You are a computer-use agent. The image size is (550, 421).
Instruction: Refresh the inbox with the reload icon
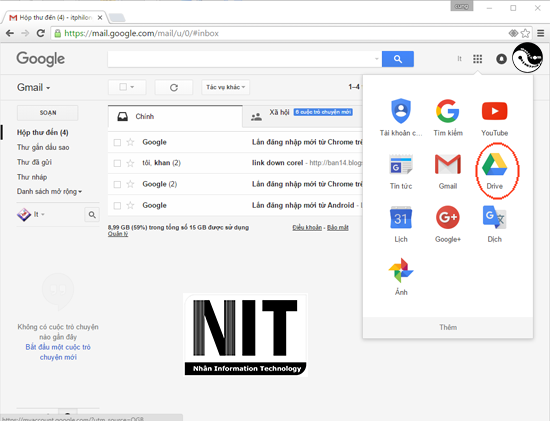(174, 87)
